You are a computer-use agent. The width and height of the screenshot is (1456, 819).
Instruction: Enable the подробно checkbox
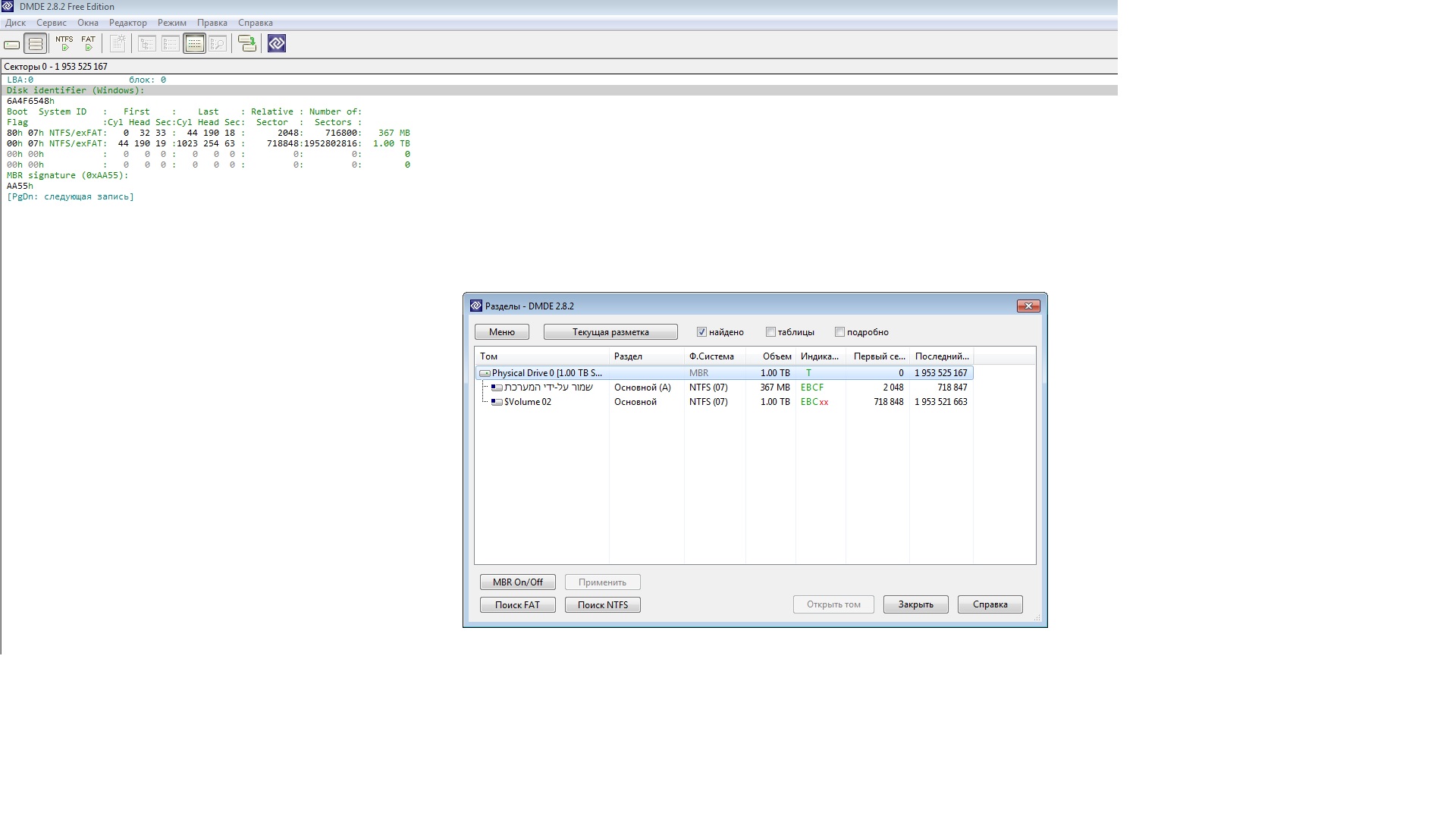click(839, 332)
